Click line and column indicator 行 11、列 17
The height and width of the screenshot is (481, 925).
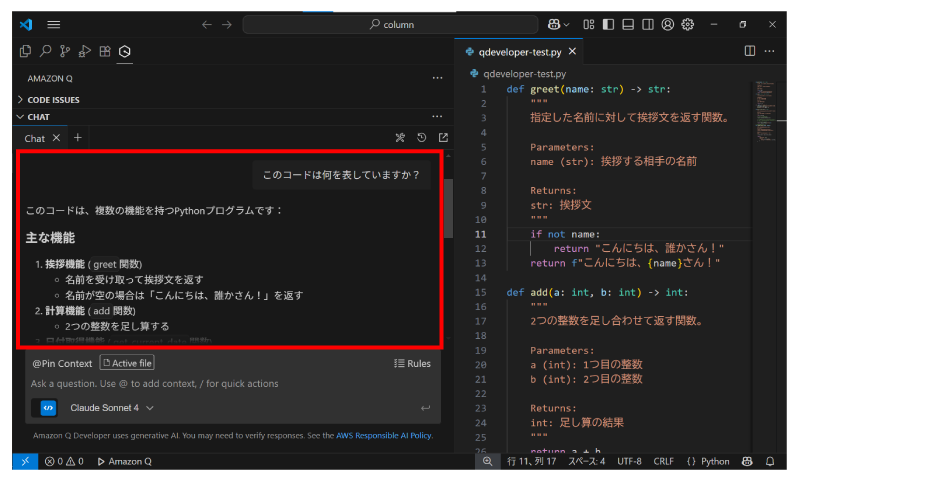pos(531,462)
